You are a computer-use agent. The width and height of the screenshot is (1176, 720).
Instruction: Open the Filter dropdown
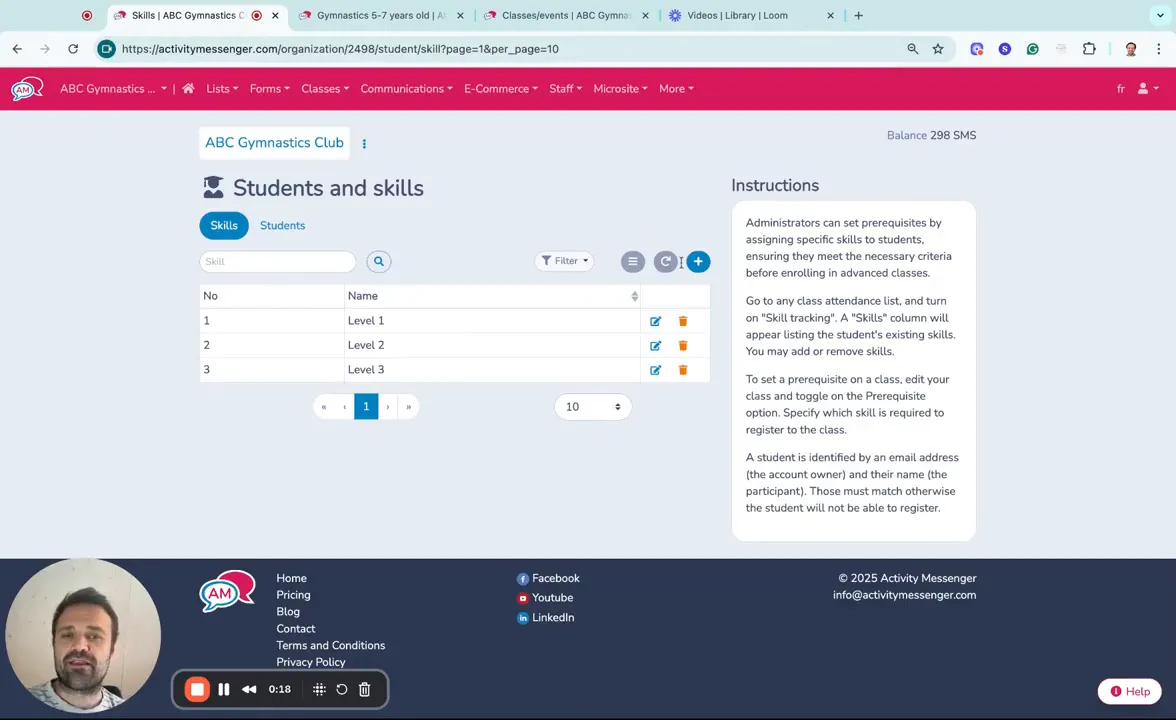click(564, 260)
